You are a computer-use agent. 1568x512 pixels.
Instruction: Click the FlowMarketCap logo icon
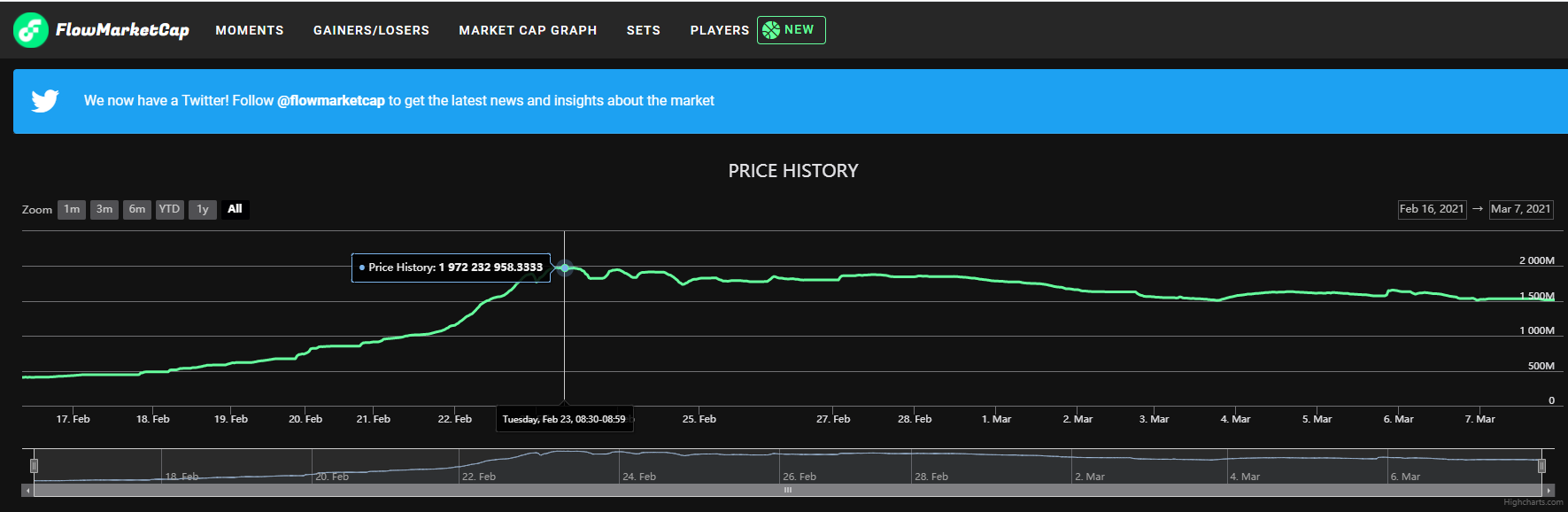(31, 30)
